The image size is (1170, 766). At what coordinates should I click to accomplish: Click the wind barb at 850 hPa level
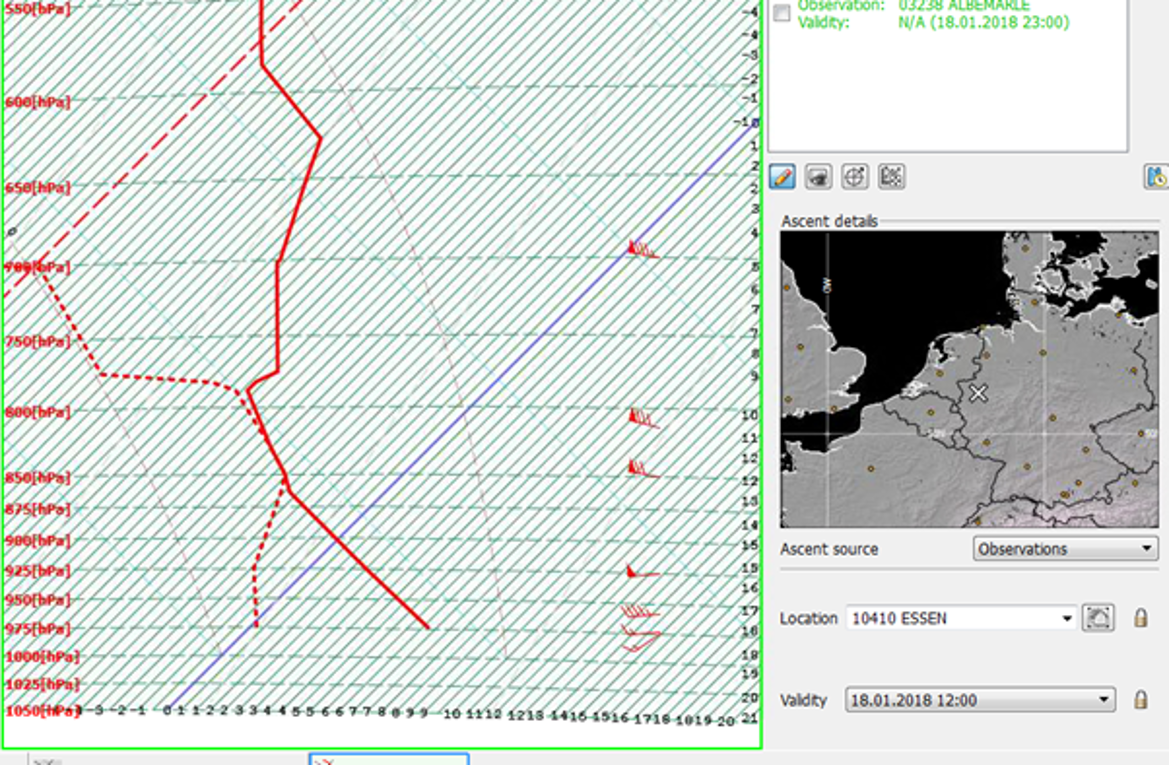[x=644, y=468]
